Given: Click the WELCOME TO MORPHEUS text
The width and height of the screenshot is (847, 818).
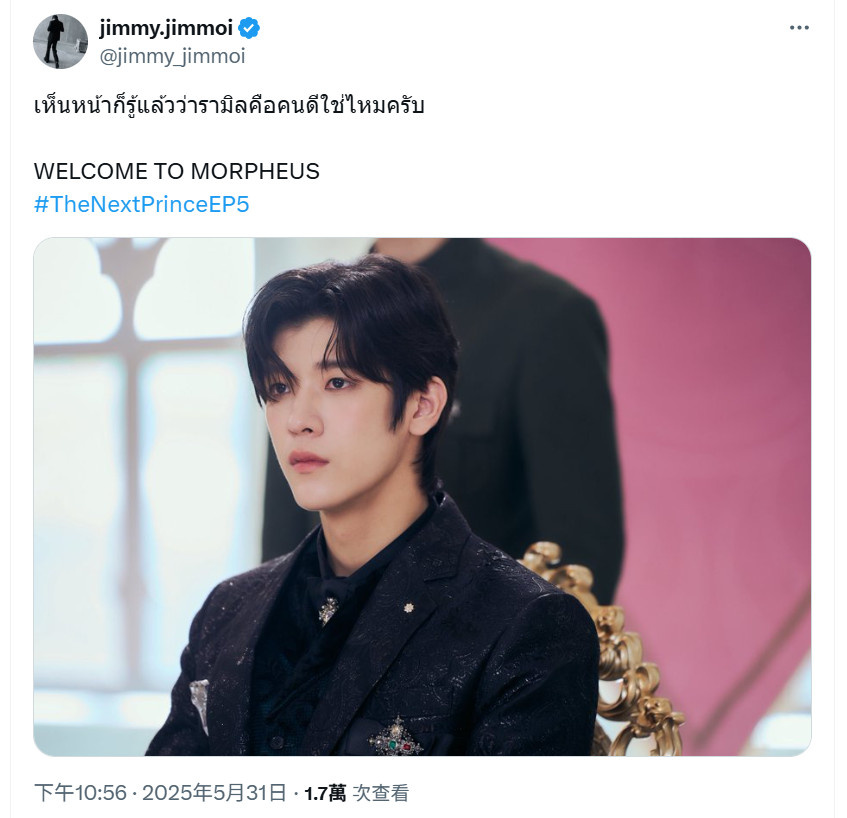Looking at the screenshot, I should point(177,171).
